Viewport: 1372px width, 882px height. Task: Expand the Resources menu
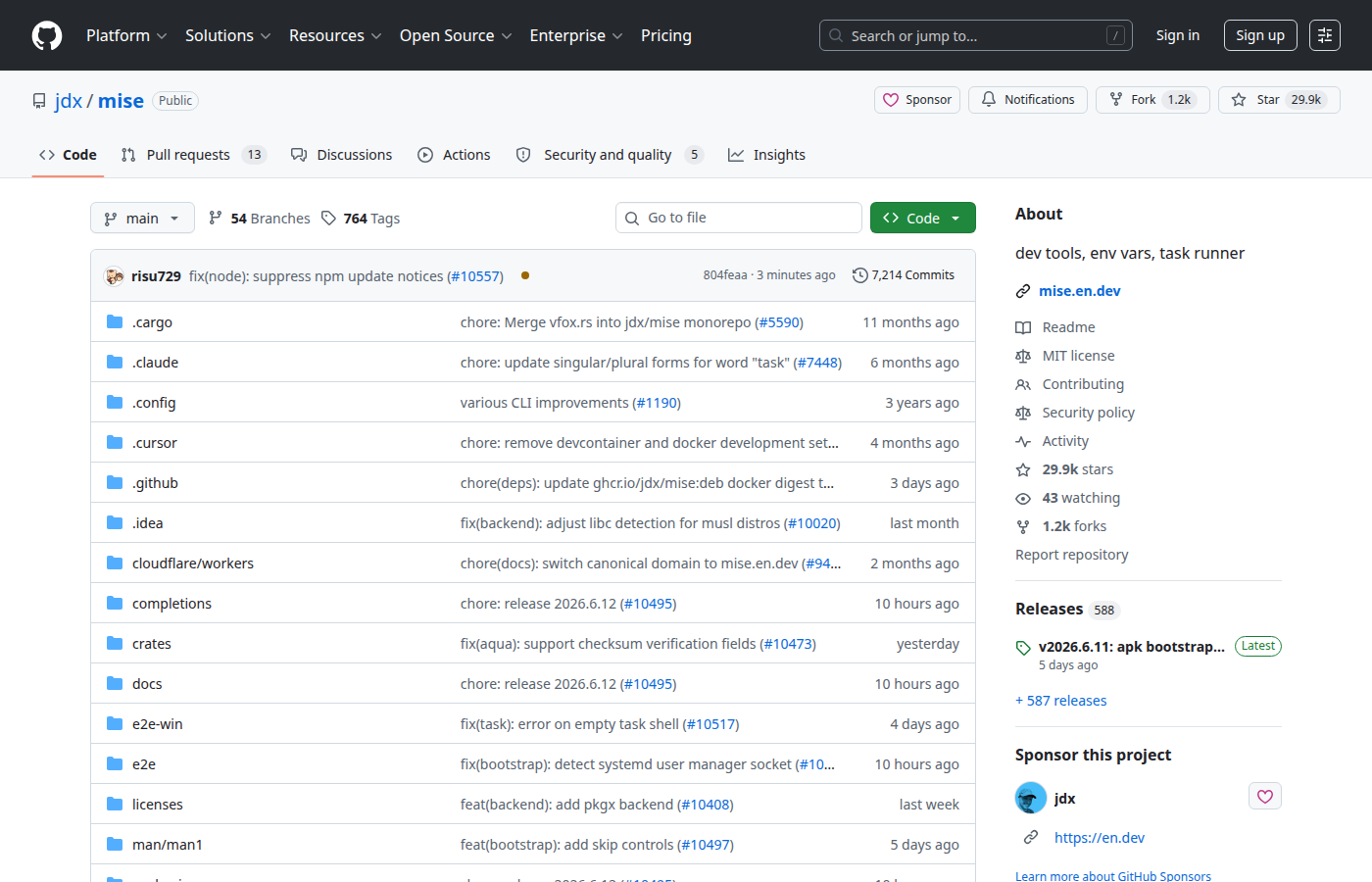334,35
